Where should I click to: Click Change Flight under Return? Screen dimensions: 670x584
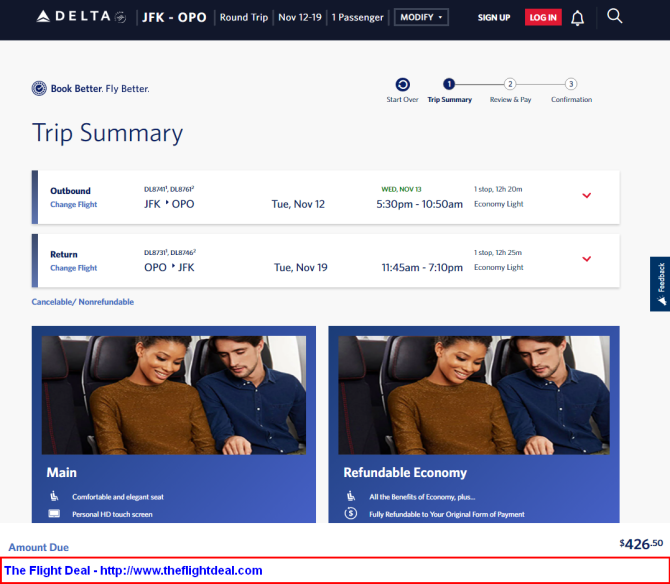(73, 268)
